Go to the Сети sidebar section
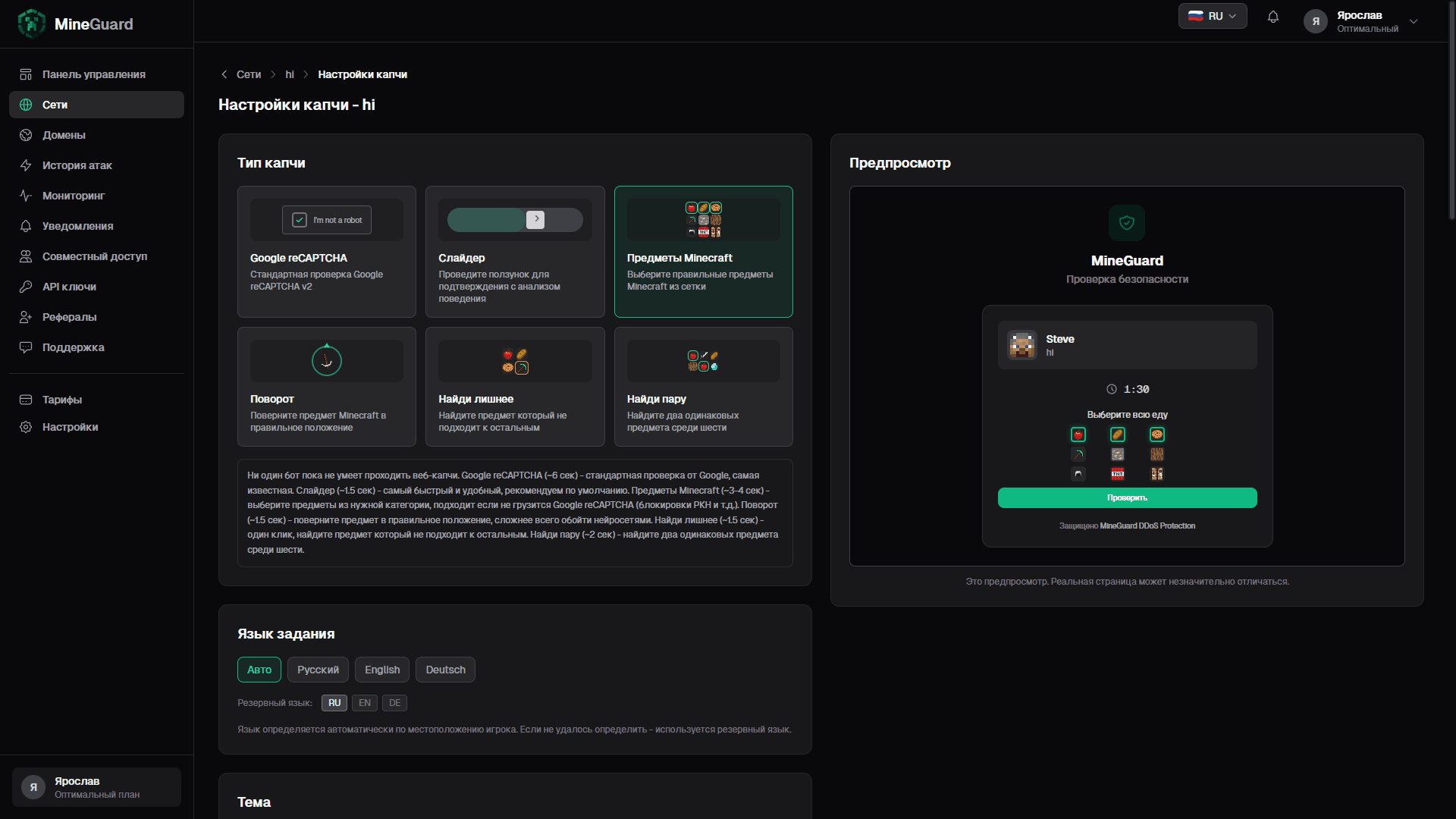The image size is (1456, 819). click(96, 105)
